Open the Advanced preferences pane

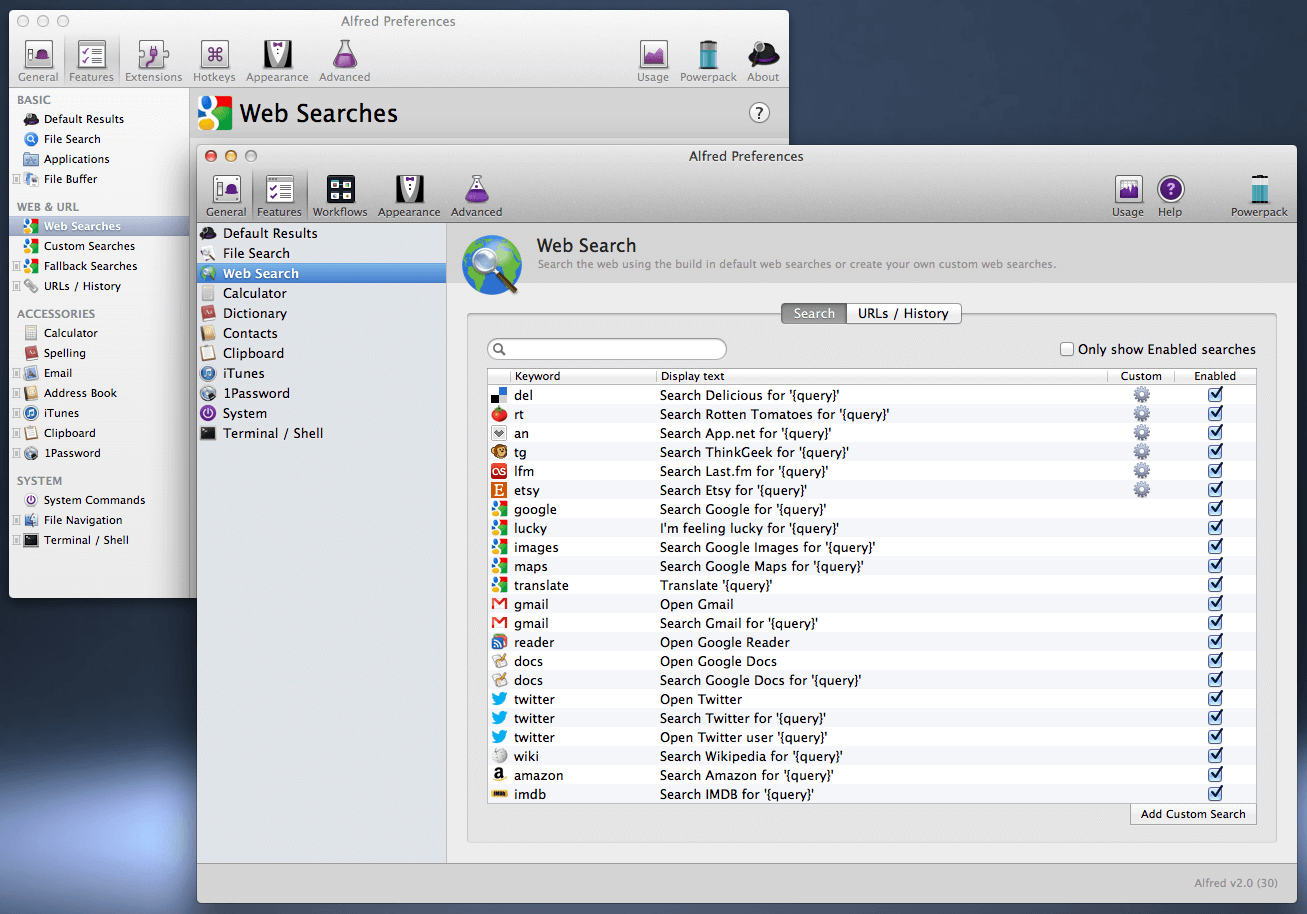pyautogui.click(x=476, y=193)
